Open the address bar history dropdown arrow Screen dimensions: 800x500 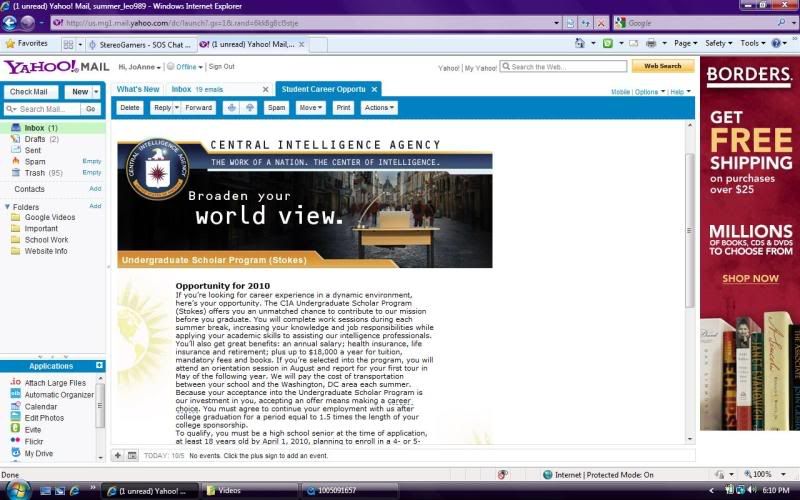point(557,23)
